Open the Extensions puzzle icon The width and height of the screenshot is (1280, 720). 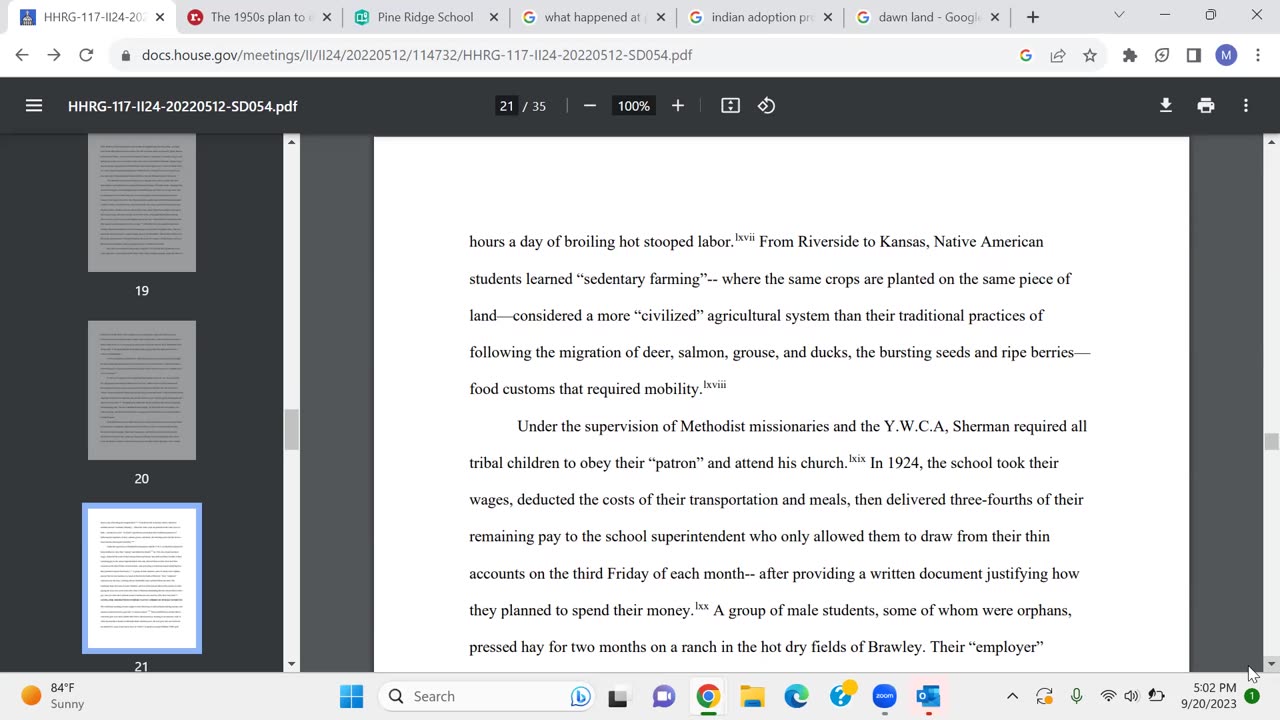[x=1130, y=56]
